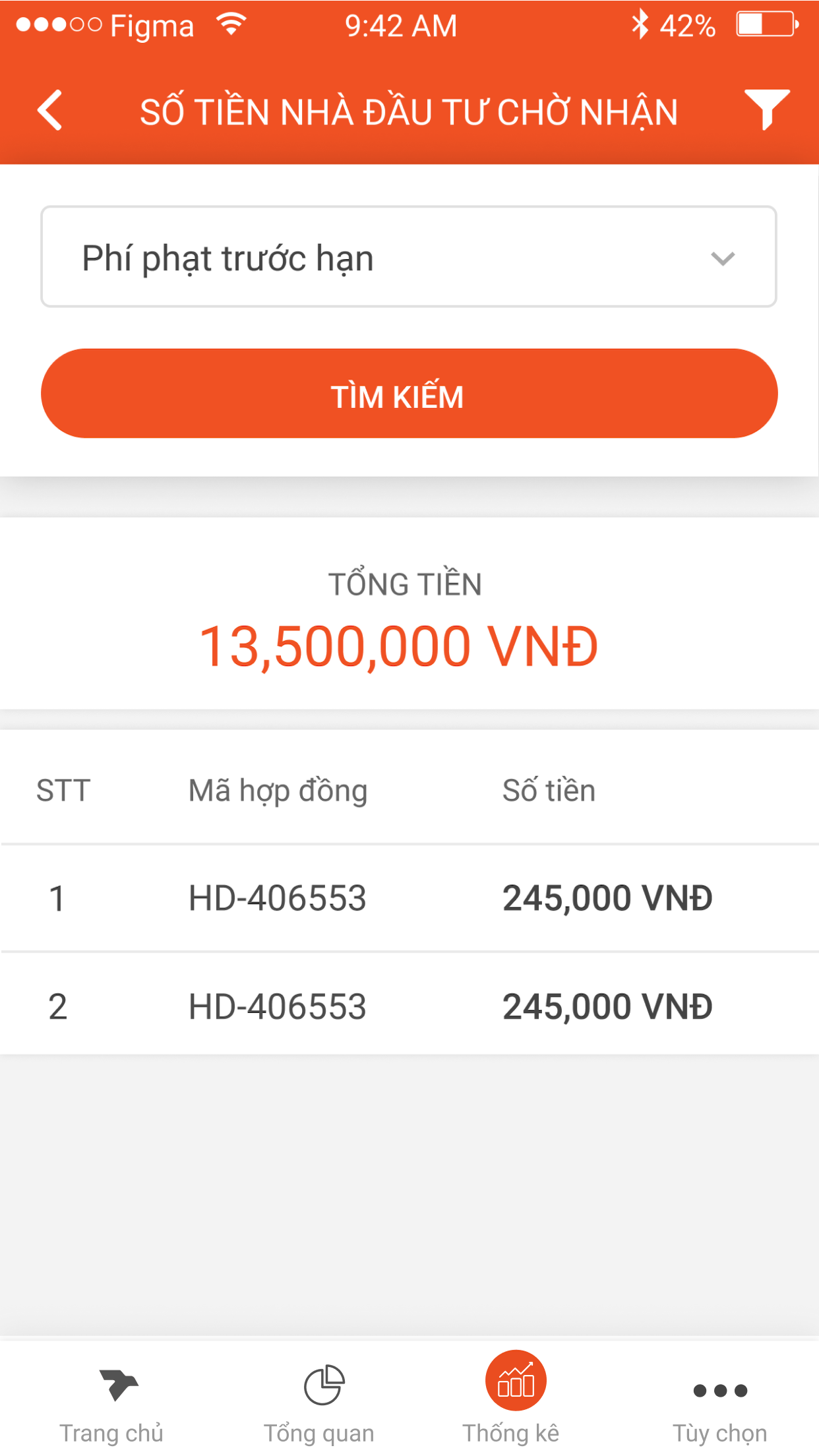Tap the Wi-Fi status icon

[x=231, y=25]
